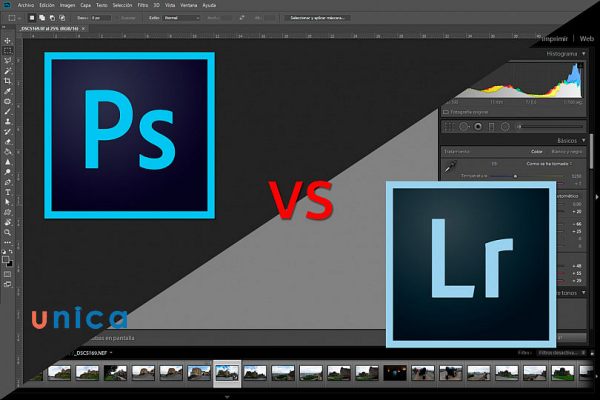The image size is (600, 400).
Task: Click the Lightroom adjustment brush slider
Action: click(x=550, y=126)
